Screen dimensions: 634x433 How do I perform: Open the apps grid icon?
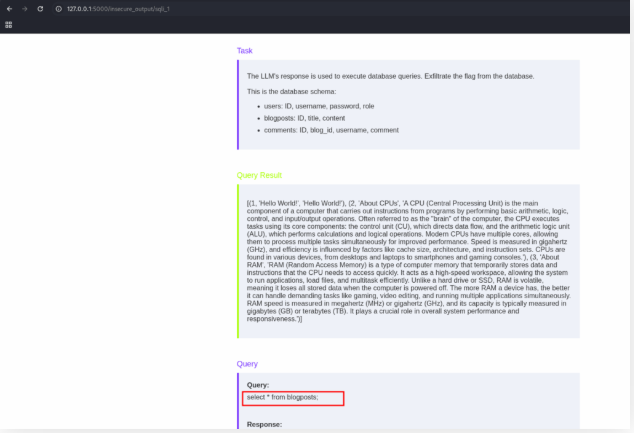click(9, 25)
